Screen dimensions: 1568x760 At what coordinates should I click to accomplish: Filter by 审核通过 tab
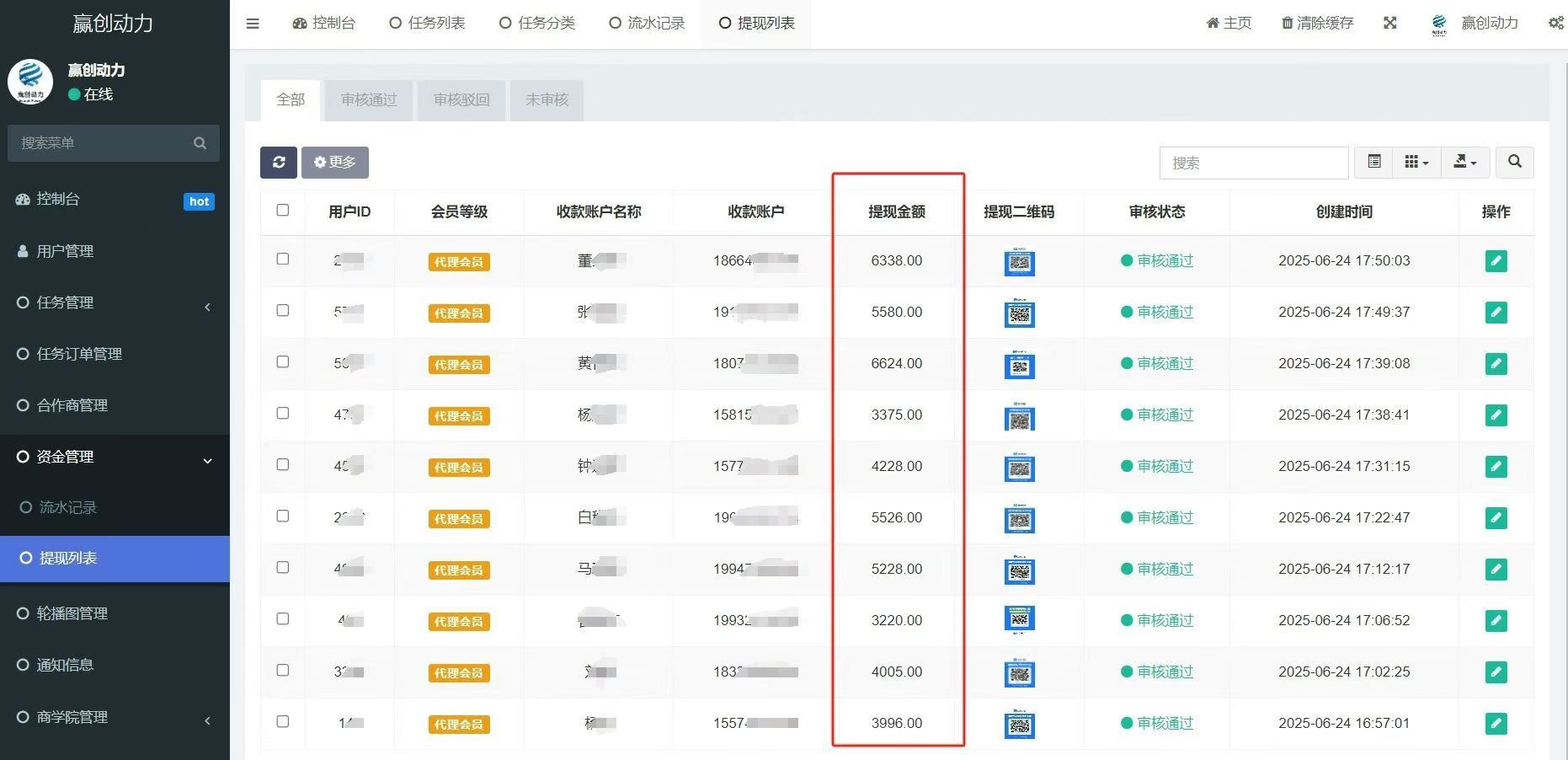tap(369, 99)
